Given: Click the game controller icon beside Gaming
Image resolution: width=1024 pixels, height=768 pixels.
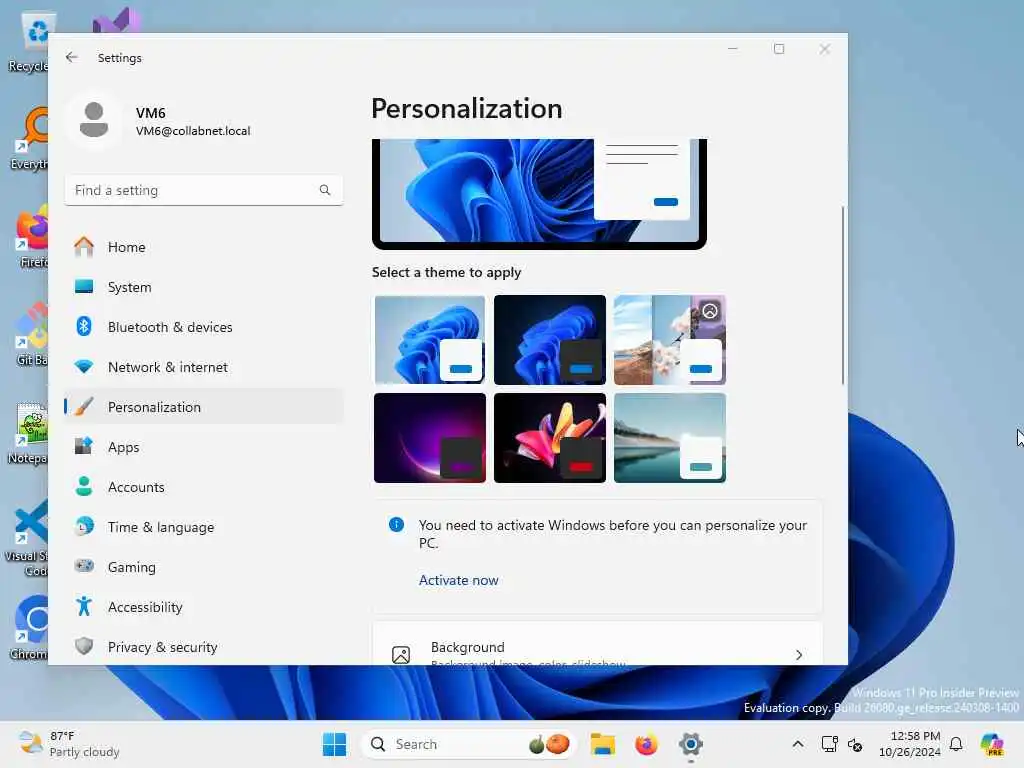Looking at the screenshot, I should [x=84, y=566].
